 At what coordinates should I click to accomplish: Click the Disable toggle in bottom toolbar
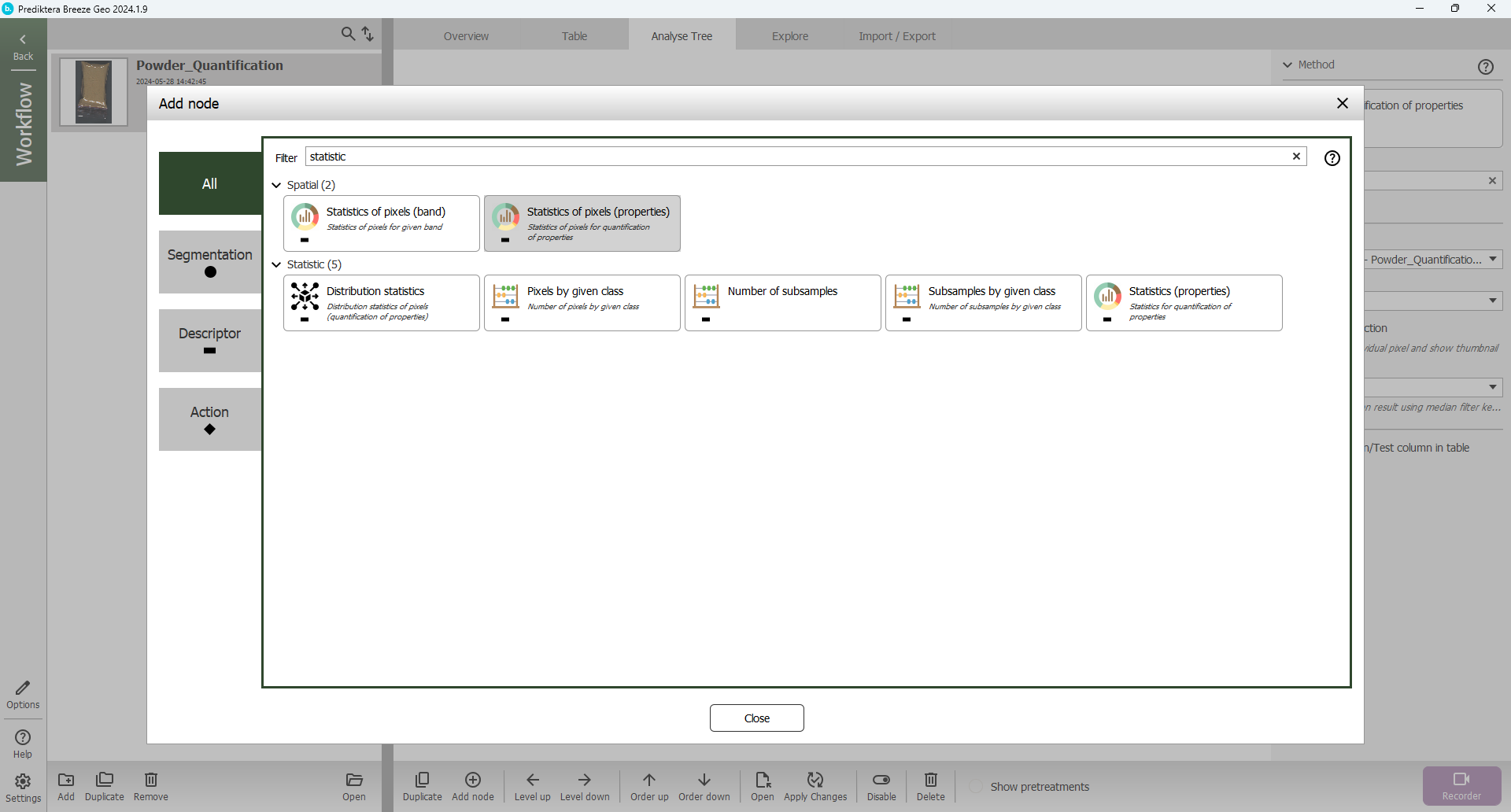[x=881, y=785]
